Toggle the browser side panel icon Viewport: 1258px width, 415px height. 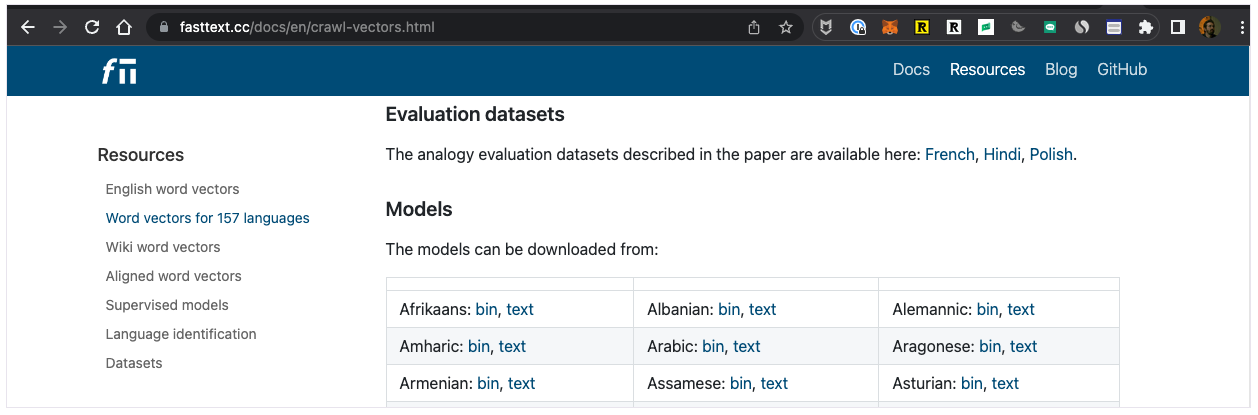(1177, 28)
